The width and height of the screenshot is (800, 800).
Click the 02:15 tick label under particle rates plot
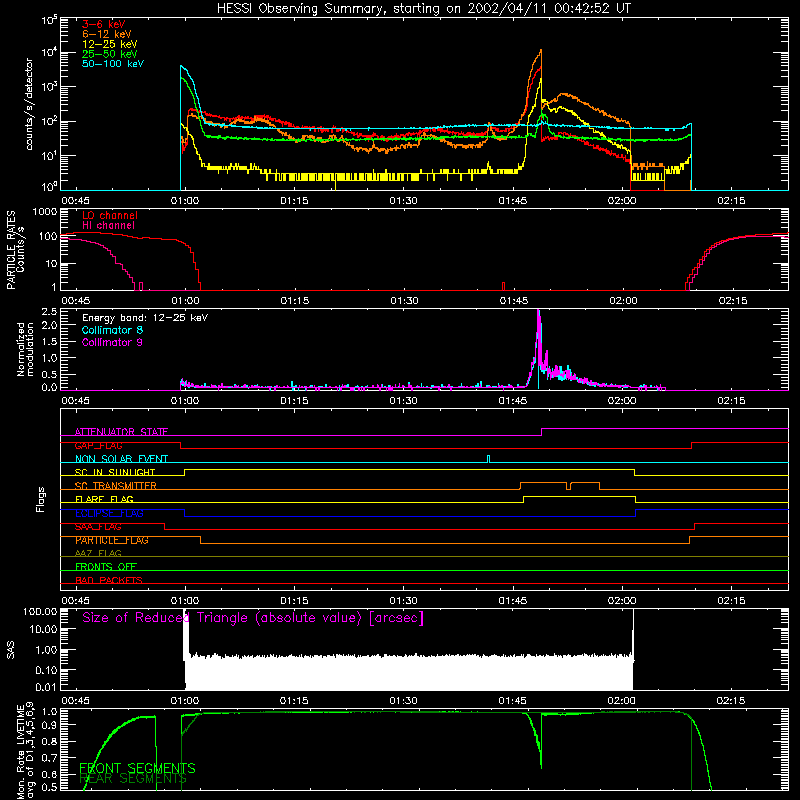tap(733, 301)
